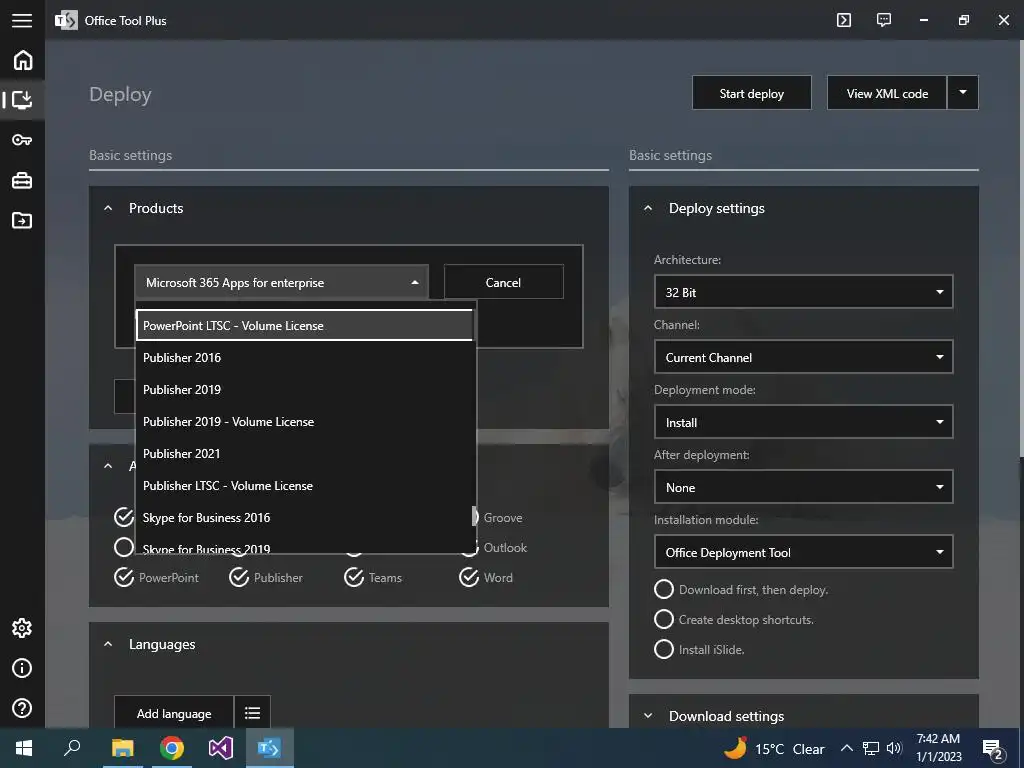Open Installation module Office Deployment Tool dropdown
Viewport: 1024px width, 768px height.
[x=803, y=552]
